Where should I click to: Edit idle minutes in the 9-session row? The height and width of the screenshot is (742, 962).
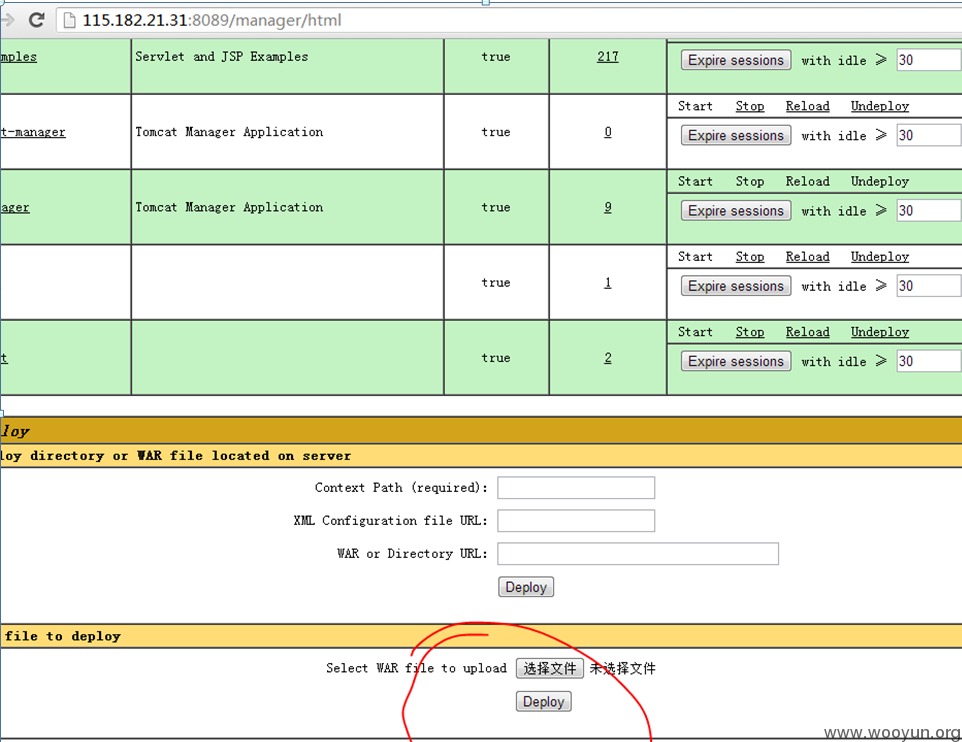click(x=929, y=211)
